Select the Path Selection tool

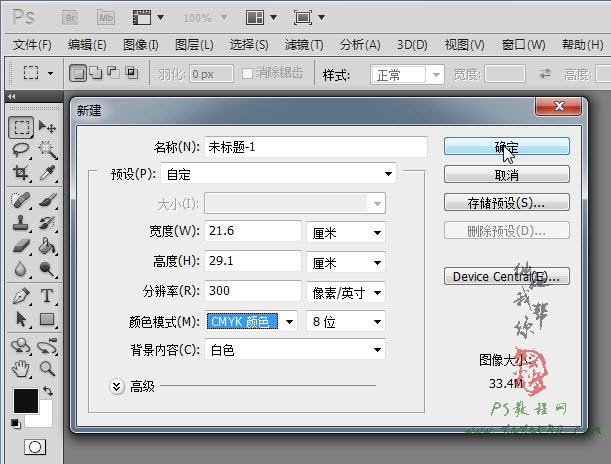coord(21,319)
